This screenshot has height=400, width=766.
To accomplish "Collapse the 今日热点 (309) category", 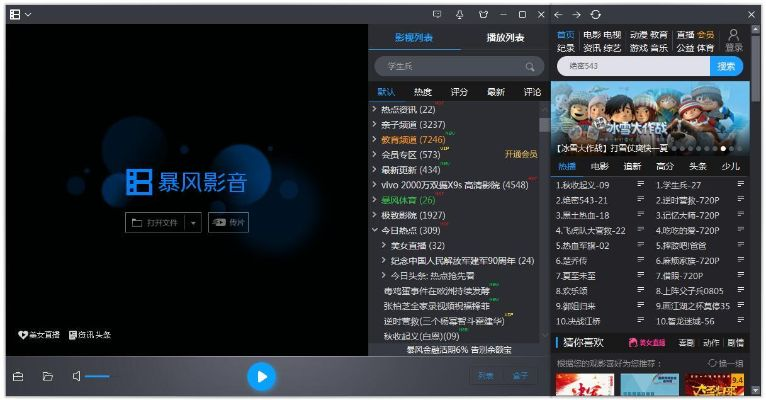I will 374,231.
